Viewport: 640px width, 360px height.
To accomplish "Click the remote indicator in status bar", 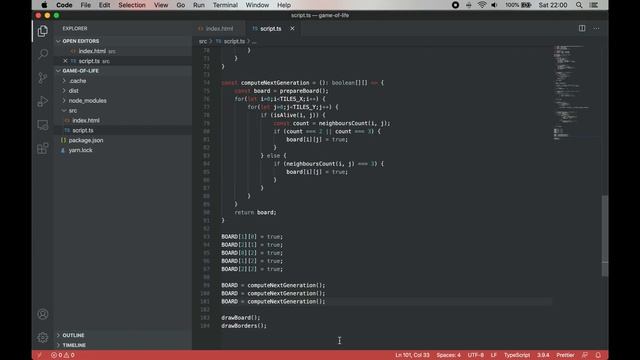I will pos(40,355).
